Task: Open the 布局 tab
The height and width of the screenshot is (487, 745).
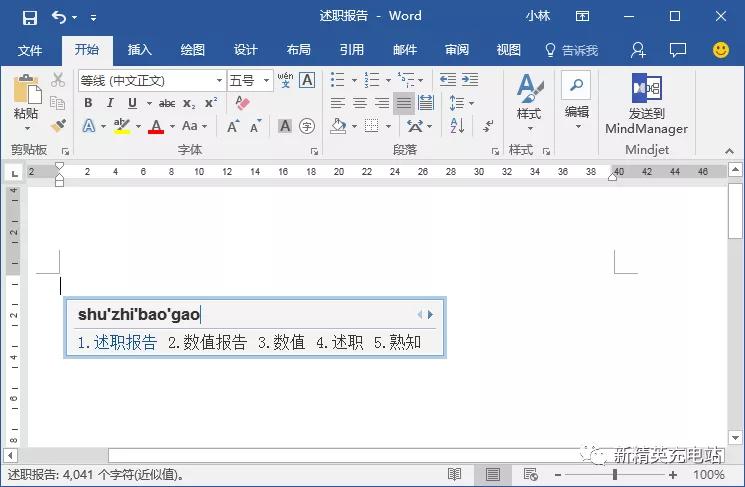Action: pos(298,50)
